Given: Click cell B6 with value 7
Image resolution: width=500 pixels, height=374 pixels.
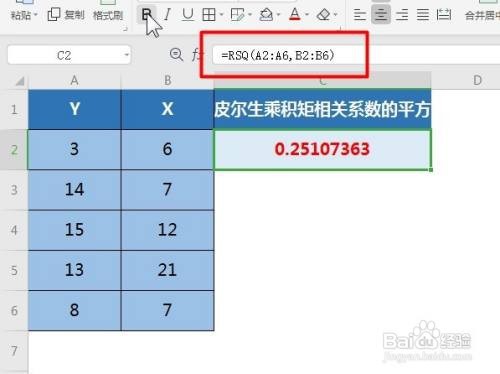Looking at the screenshot, I should pyautogui.click(x=167, y=311).
